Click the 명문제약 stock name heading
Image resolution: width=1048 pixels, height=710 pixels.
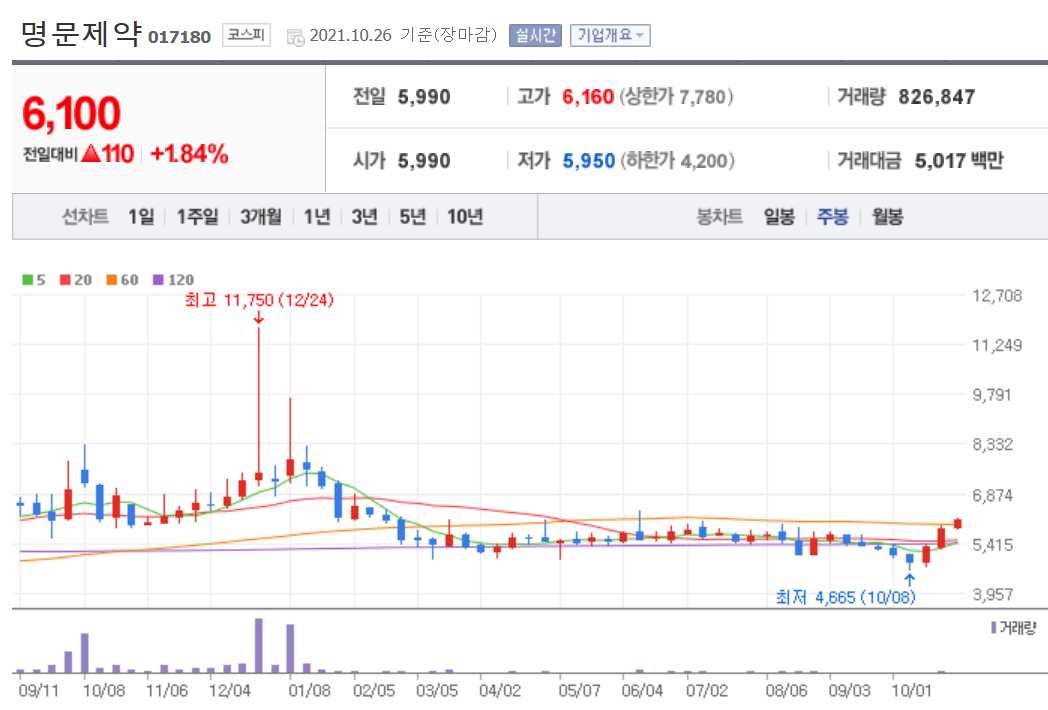point(82,33)
